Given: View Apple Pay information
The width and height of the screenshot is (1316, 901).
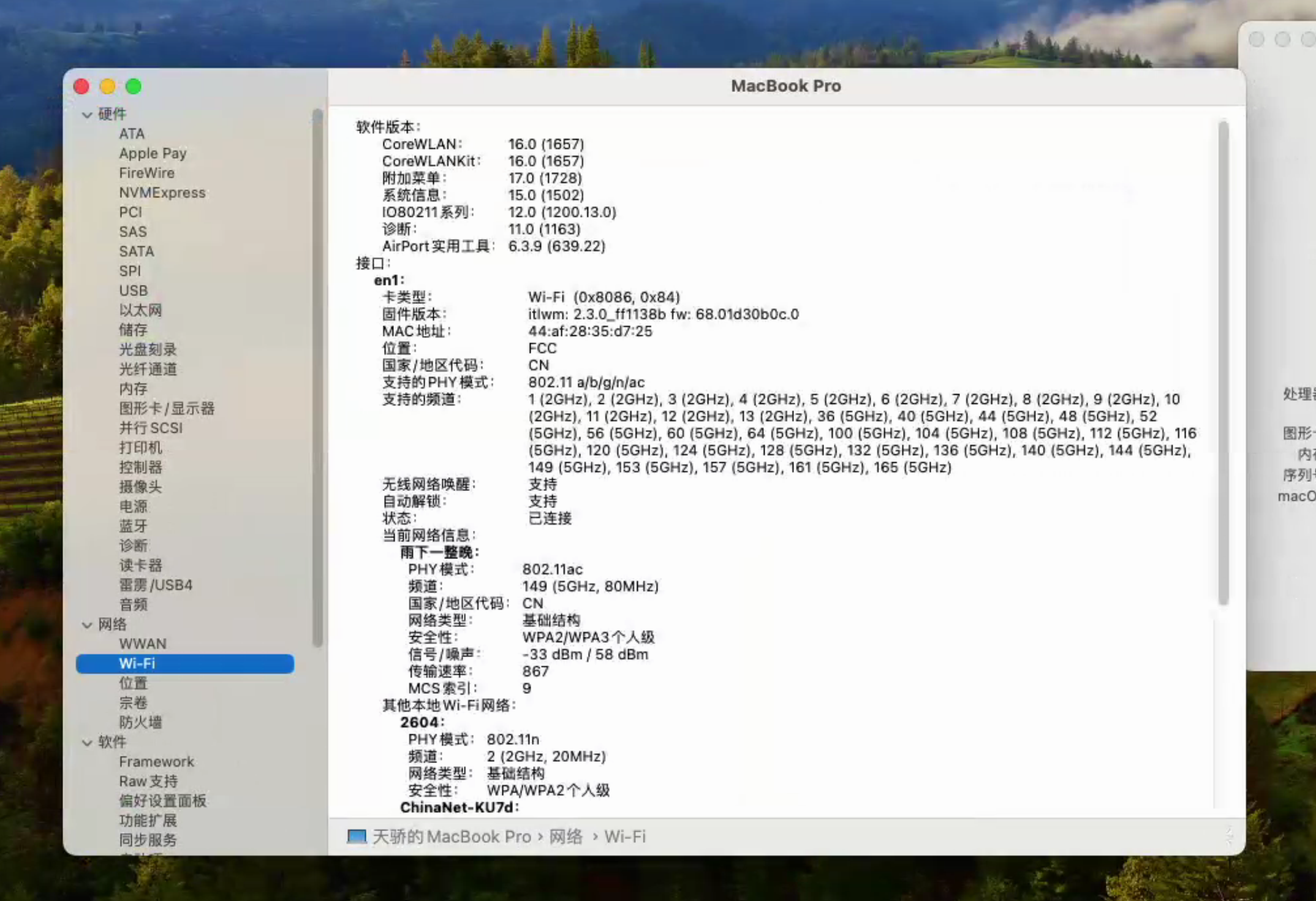Looking at the screenshot, I should 153,153.
